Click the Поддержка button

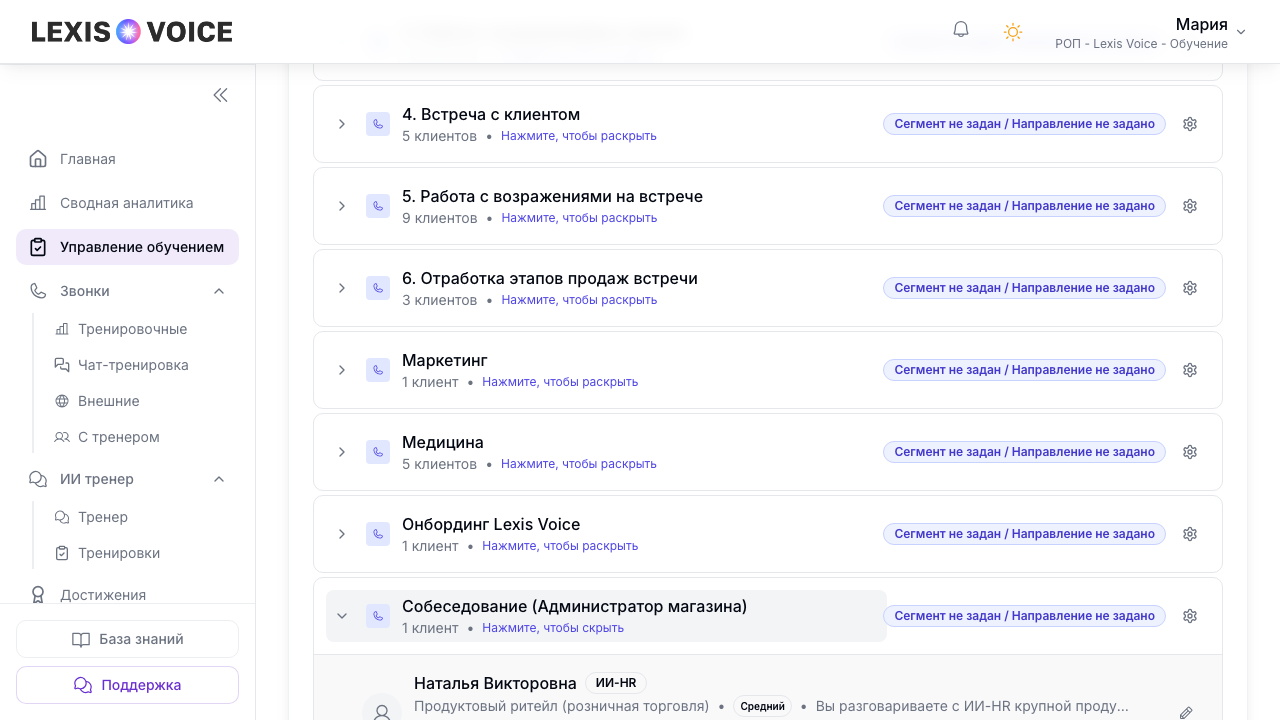tap(127, 685)
